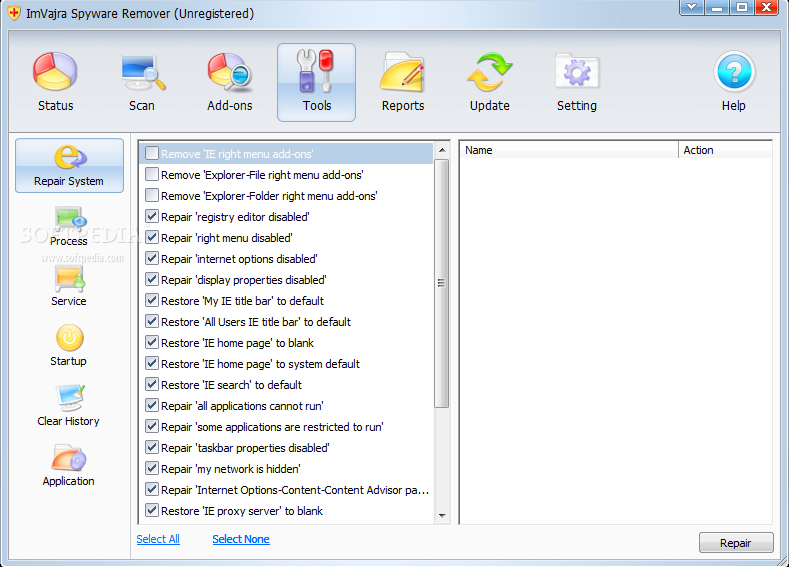Screen dimensions: 789x567
Task: Uncheck Repair 'right menu disabled'
Action: (x=151, y=237)
